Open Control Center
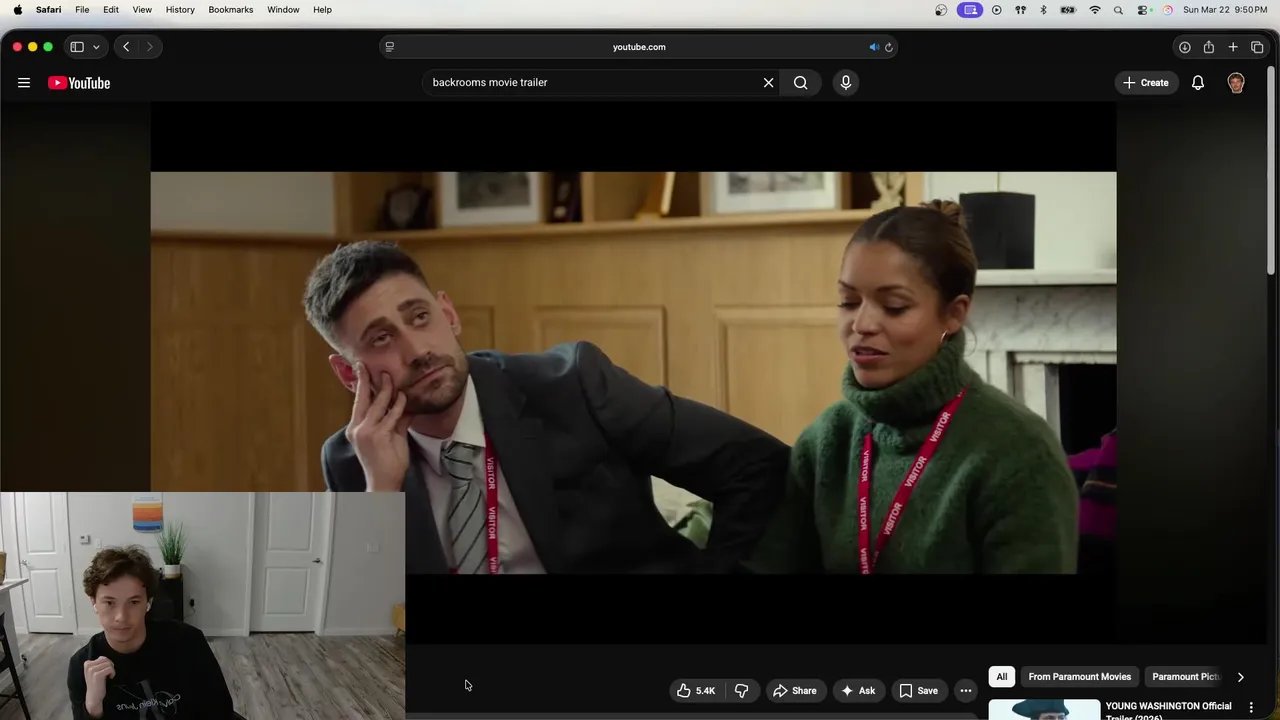The width and height of the screenshot is (1280, 720). click(1144, 10)
